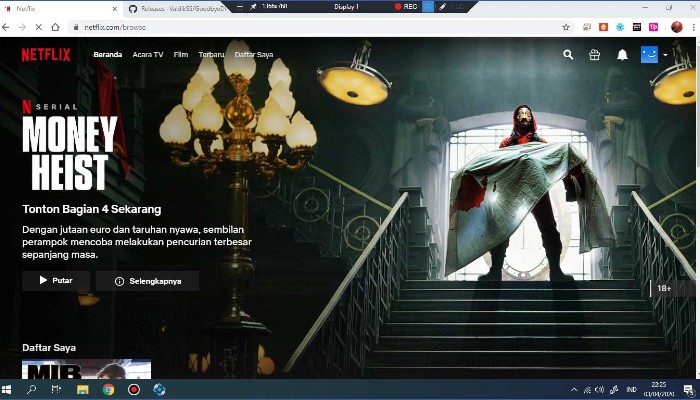Click the Selengkapnya info button
The width and height of the screenshot is (700, 400).
(x=147, y=281)
